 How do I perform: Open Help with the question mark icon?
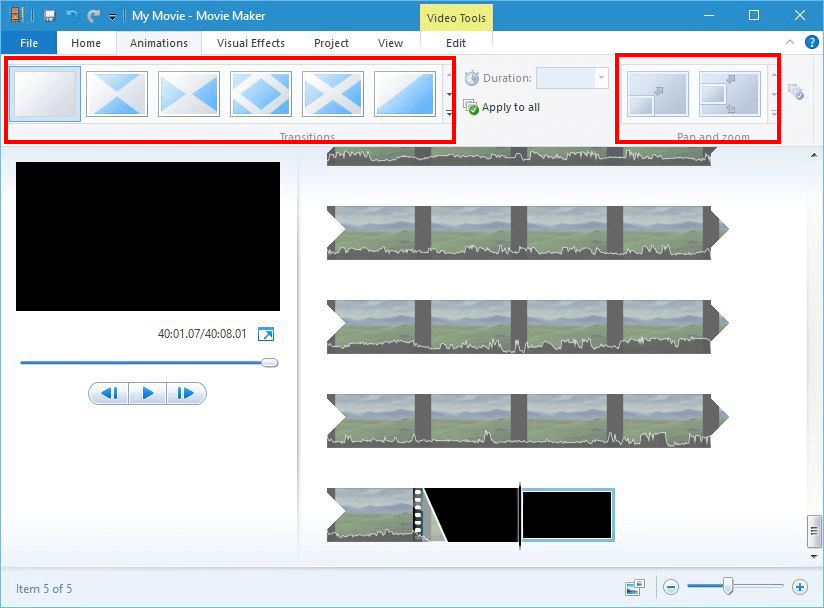tap(811, 43)
